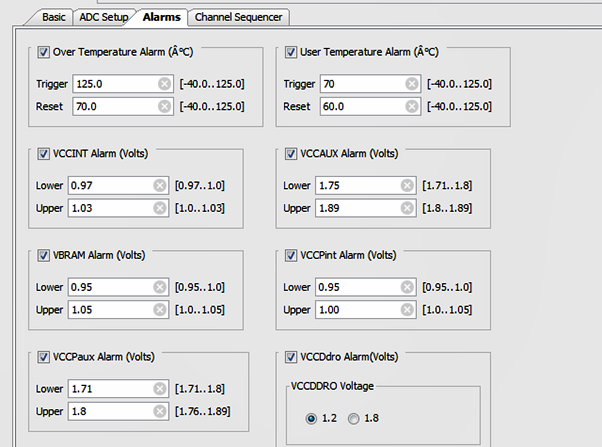Toggle the VCCPaux Alarm checkbox
602x447 pixels.
tap(43, 357)
